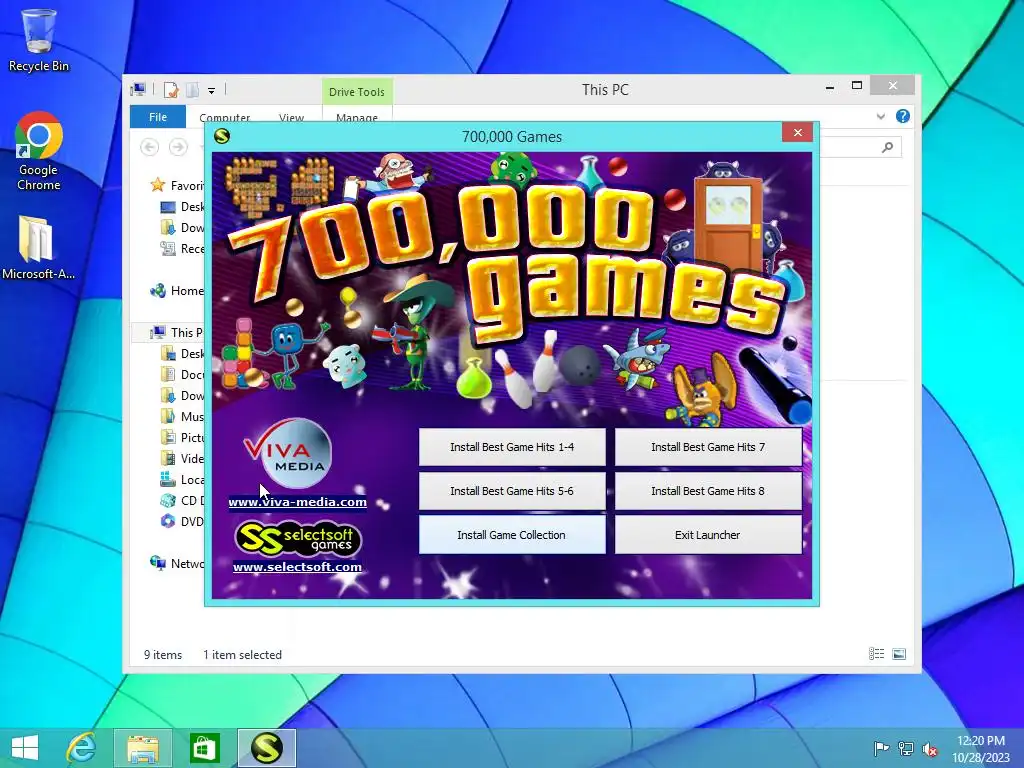
Task: Click Exit Launcher button
Action: click(x=708, y=535)
